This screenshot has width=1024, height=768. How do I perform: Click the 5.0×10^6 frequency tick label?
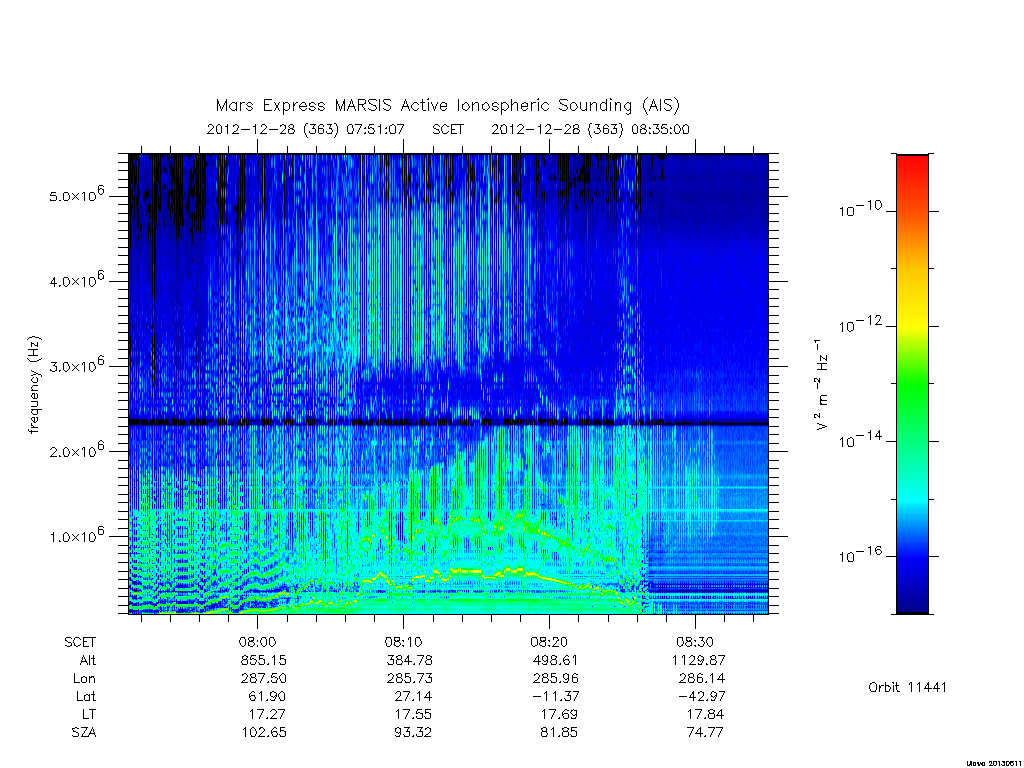click(x=76, y=195)
